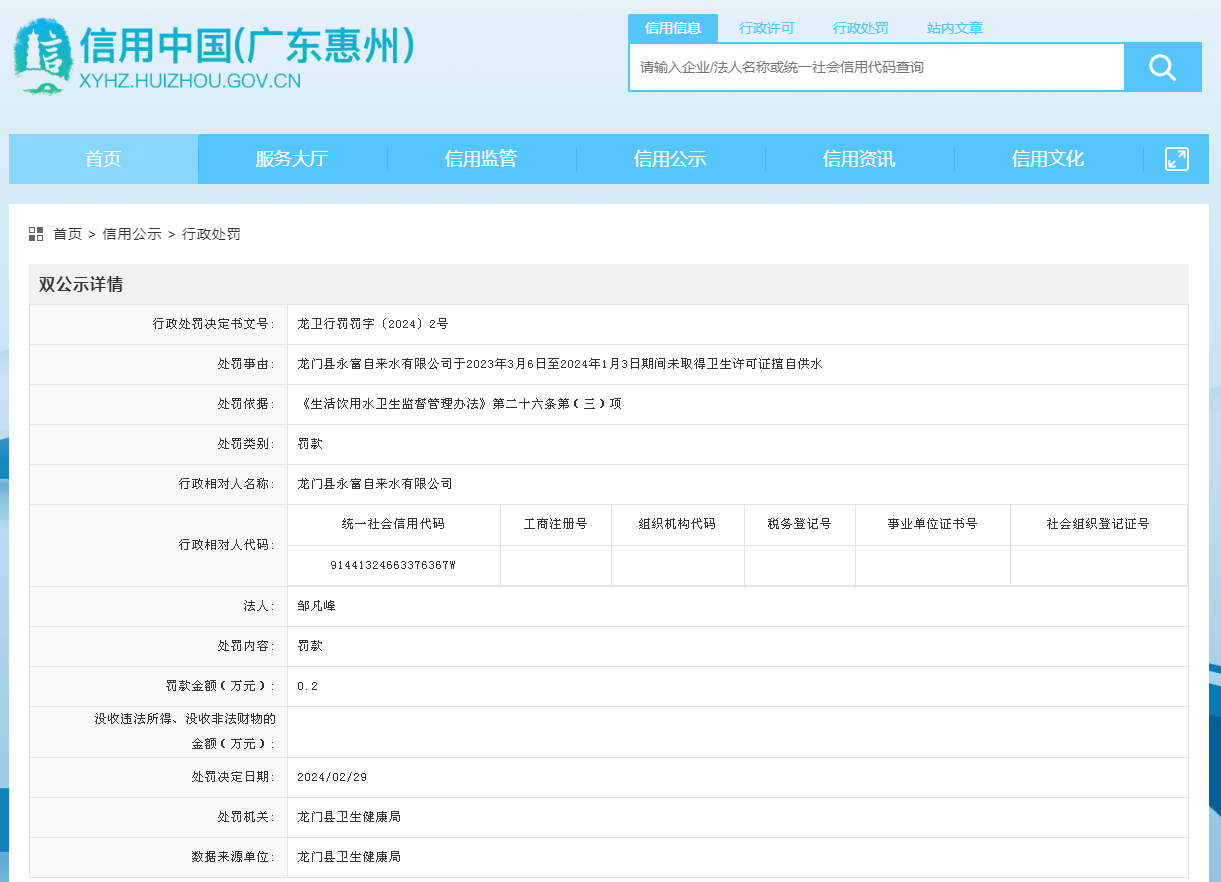Click the 税务登记号 column header
Image resolution: width=1221 pixels, height=882 pixels.
tap(799, 524)
